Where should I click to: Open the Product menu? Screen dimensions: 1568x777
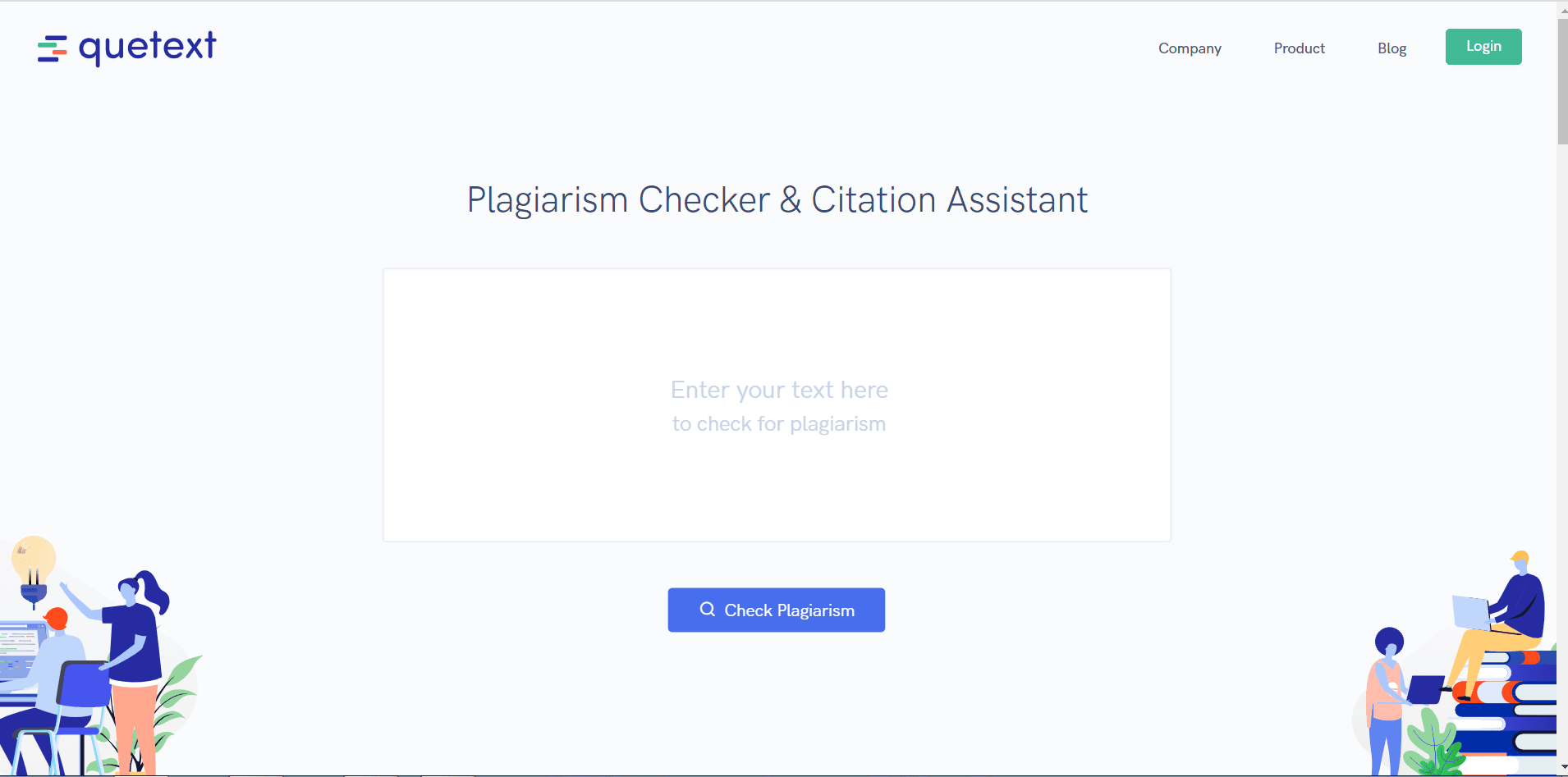tap(1299, 48)
